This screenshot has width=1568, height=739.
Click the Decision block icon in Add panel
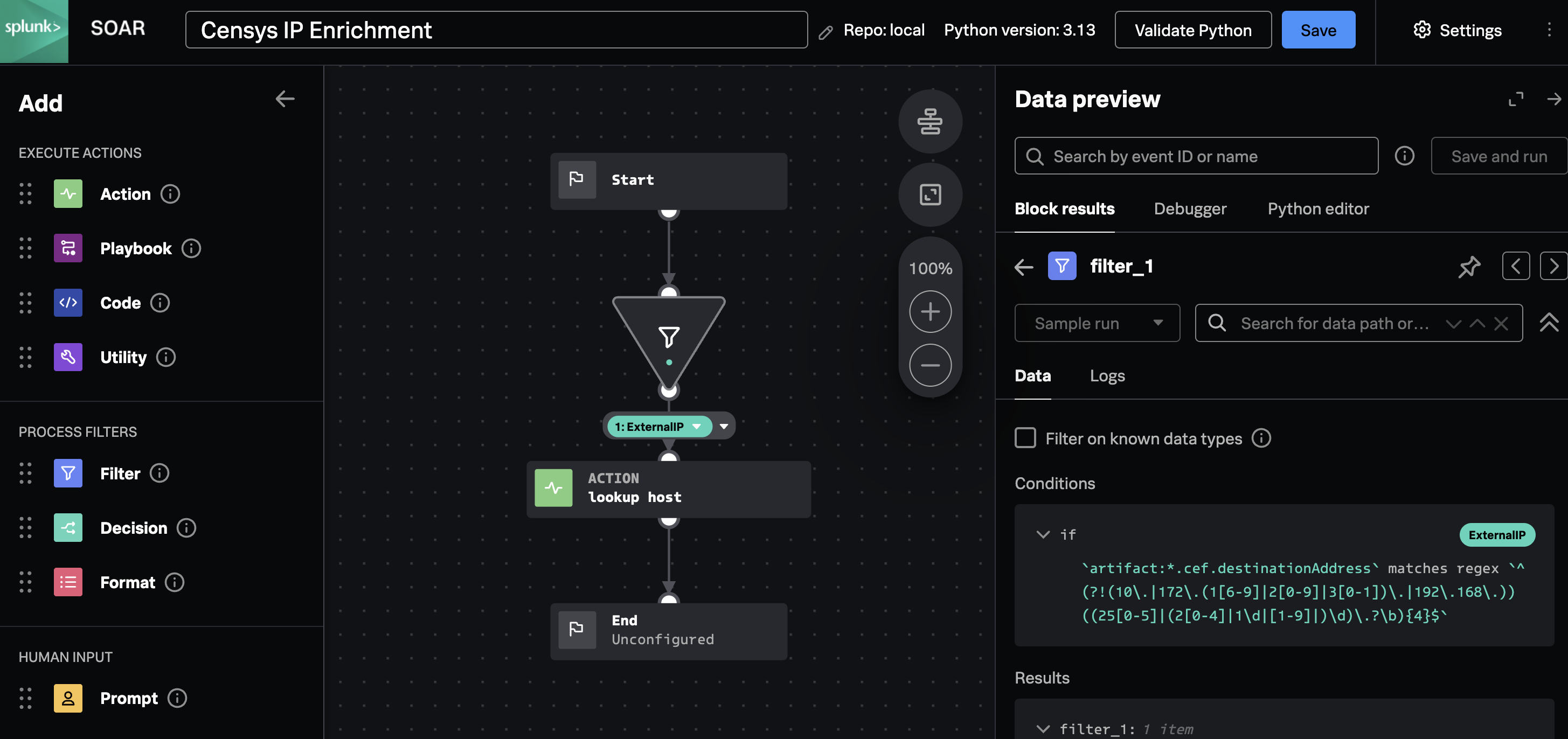click(x=67, y=527)
